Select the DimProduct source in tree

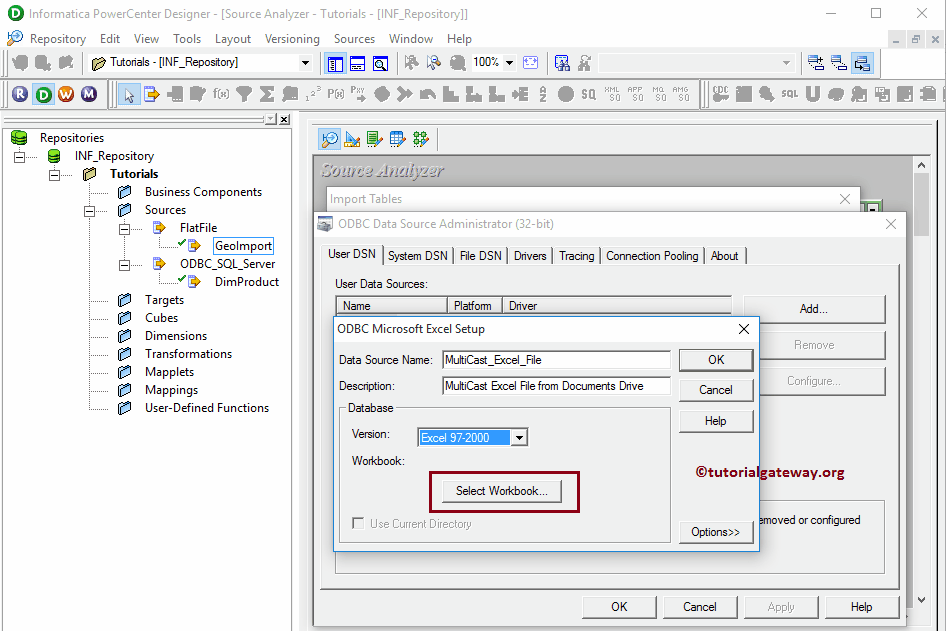click(246, 282)
